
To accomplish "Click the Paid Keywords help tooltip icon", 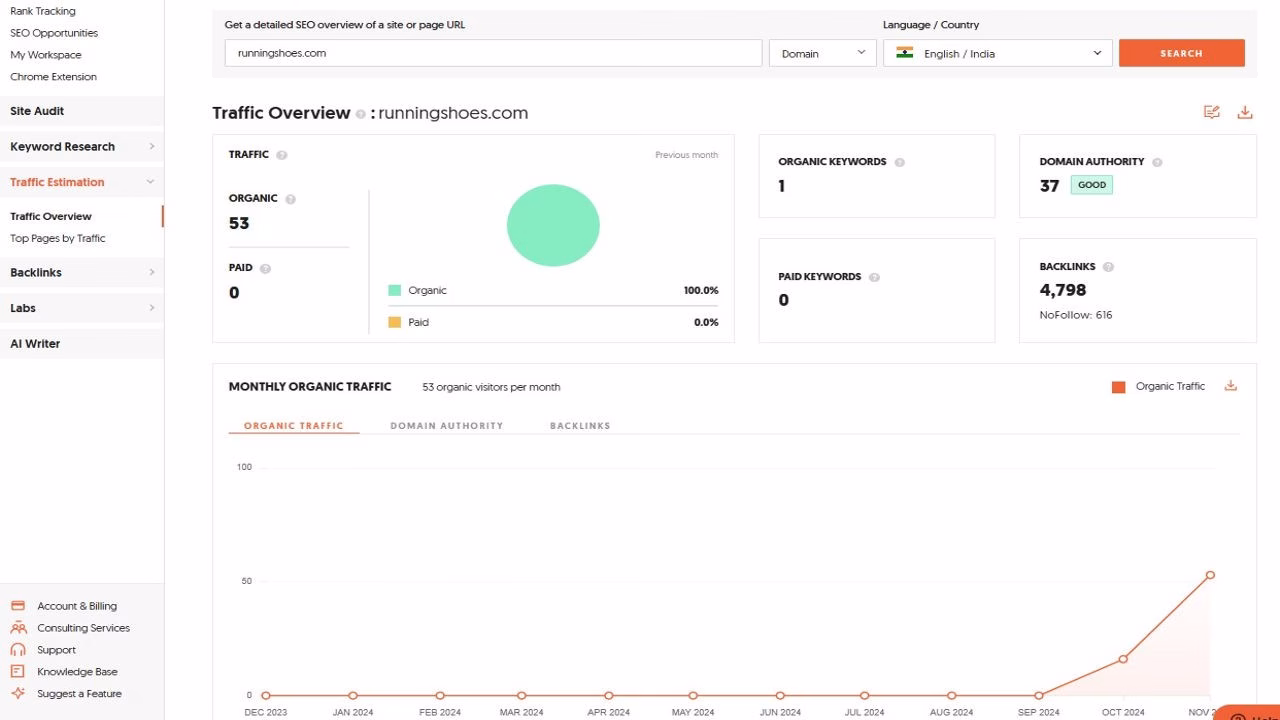I will pos(874,276).
